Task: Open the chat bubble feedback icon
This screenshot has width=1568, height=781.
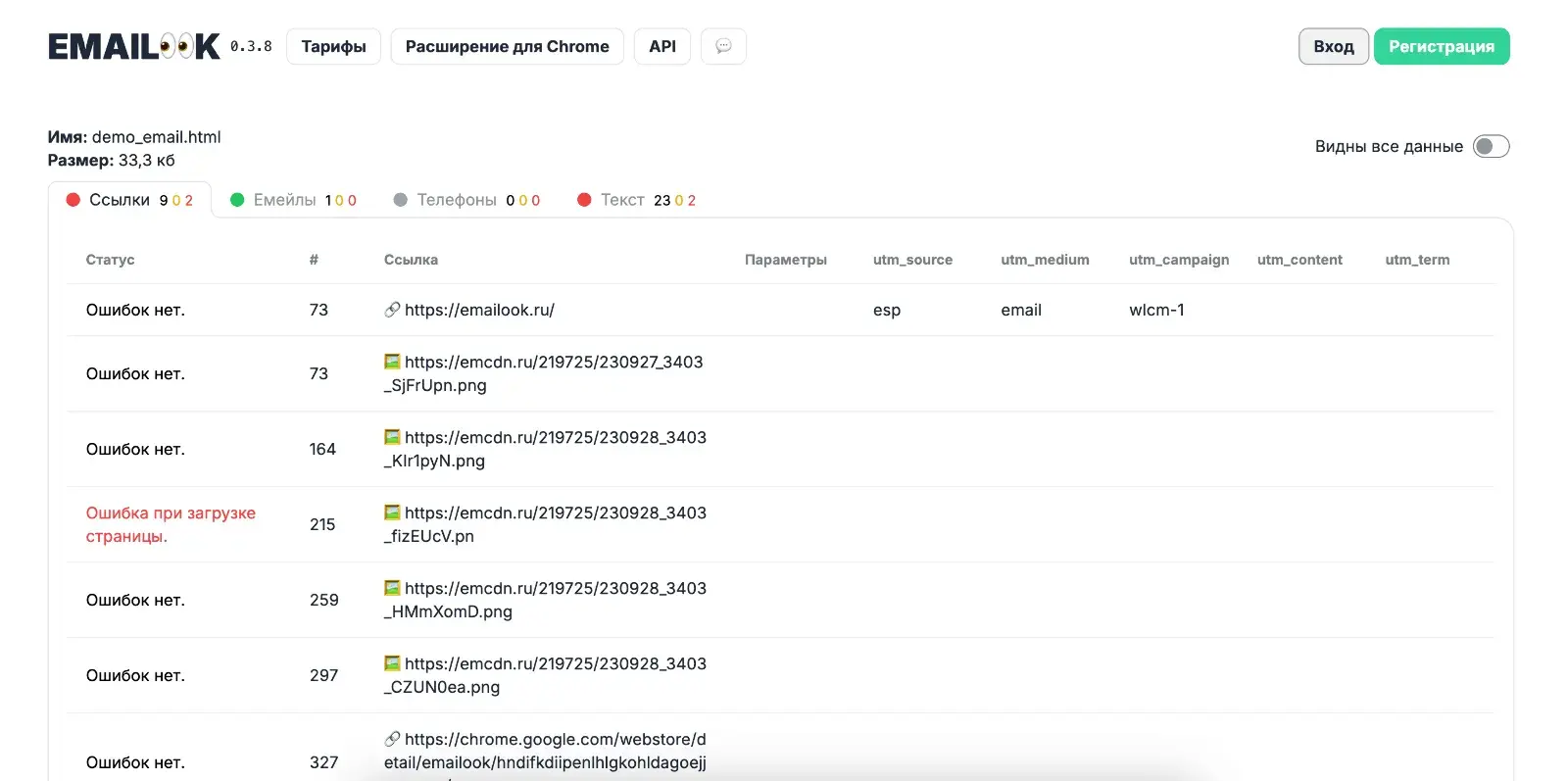Action: [x=723, y=46]
